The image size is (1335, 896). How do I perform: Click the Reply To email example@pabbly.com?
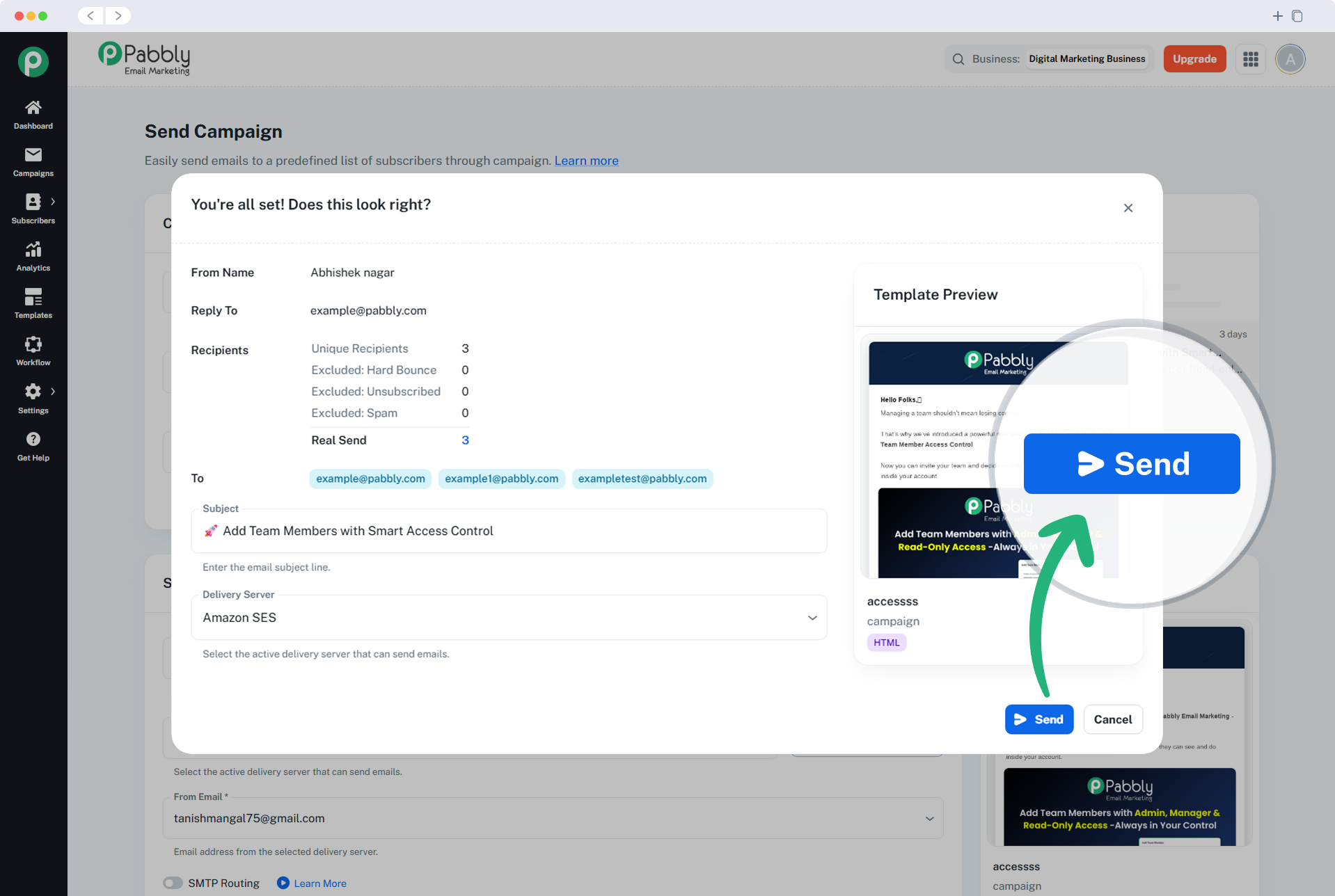368,311
